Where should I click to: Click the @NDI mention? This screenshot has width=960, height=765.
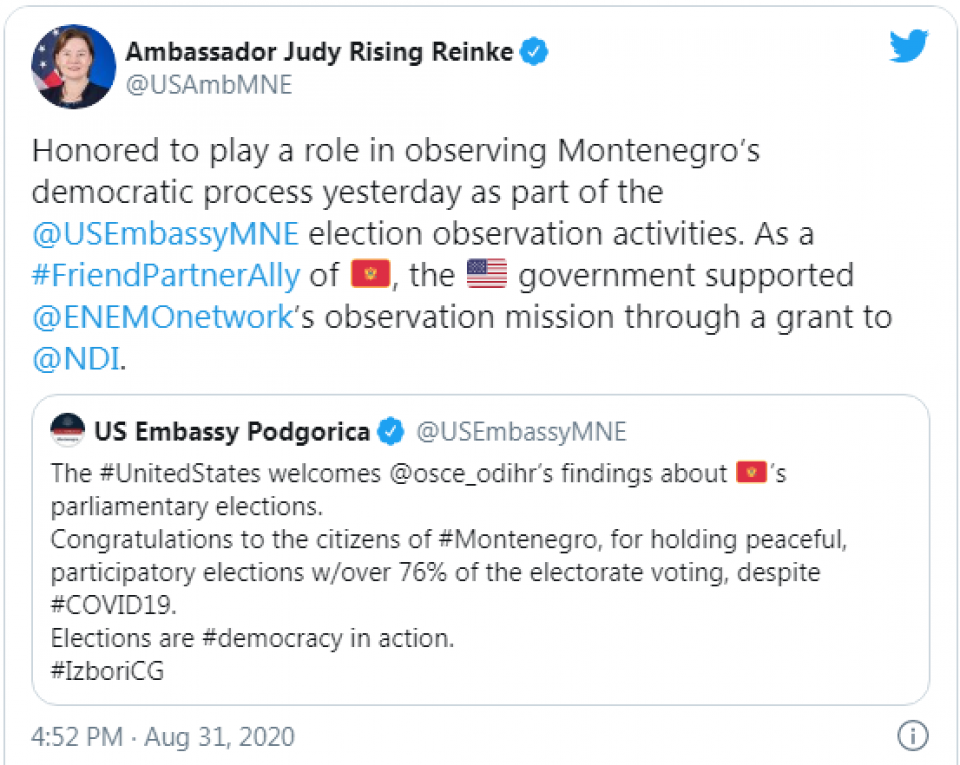pos(76,358)
